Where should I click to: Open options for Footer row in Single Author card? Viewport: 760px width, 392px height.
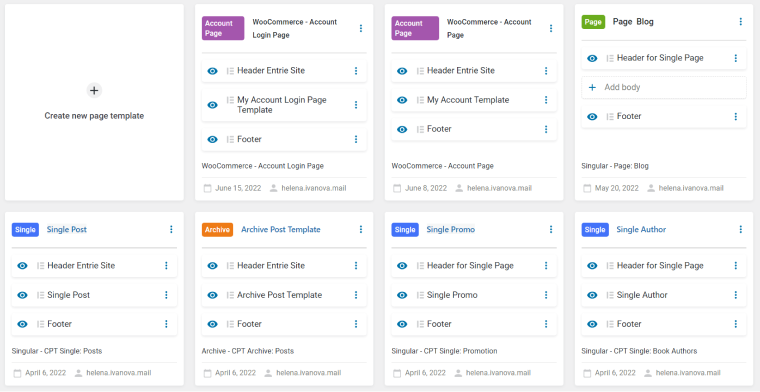(x=736, y=324)
